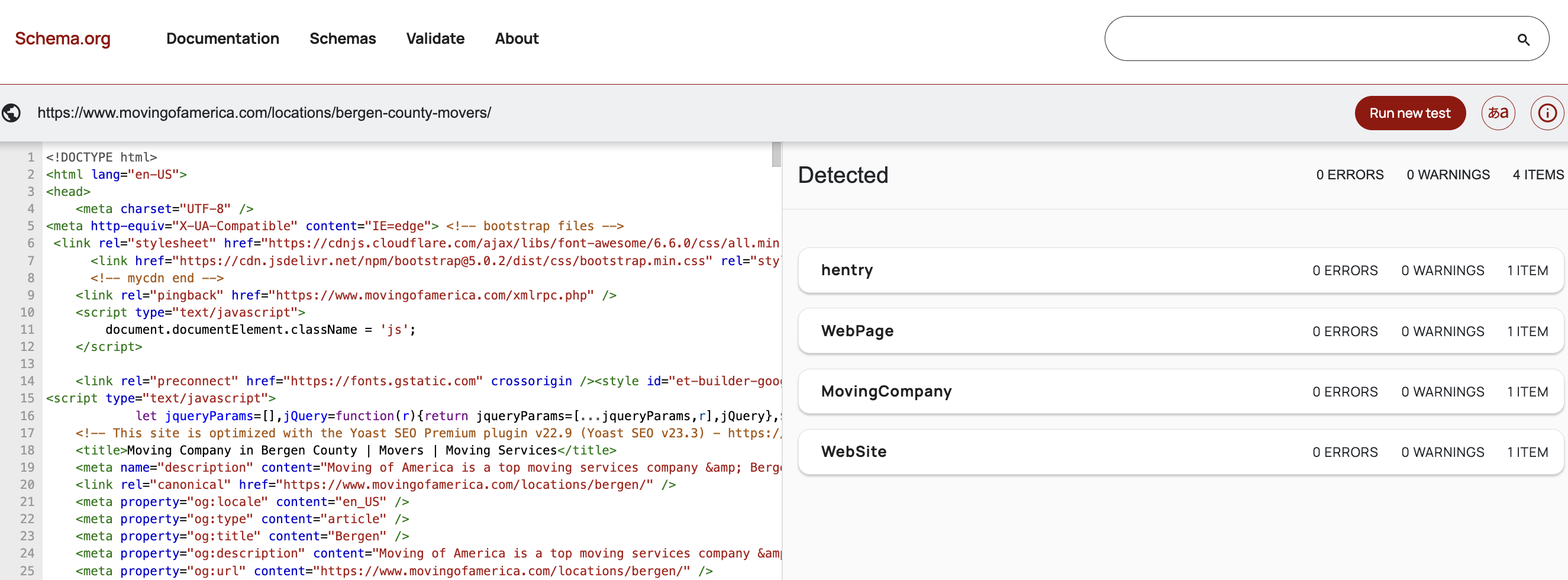
Task: Click line number 13 in gutter
Action: 27,364
